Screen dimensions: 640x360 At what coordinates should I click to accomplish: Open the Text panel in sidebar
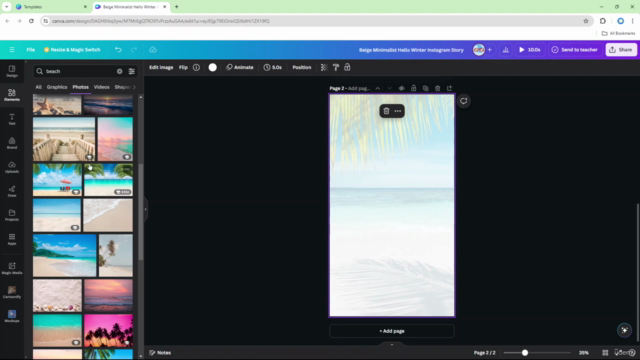click(12, 119)
